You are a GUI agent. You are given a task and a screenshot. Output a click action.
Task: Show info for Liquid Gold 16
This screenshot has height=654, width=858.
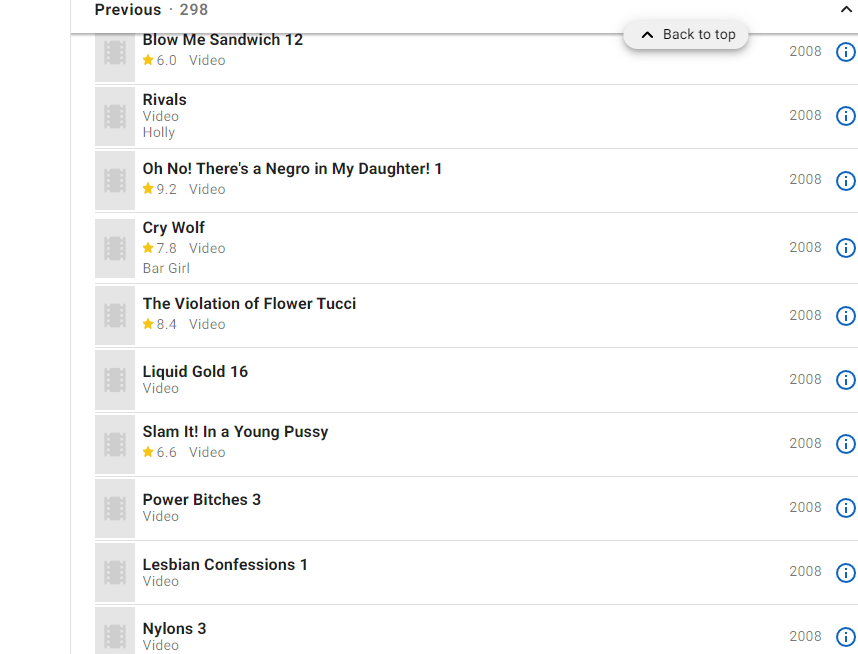[x=845, y=380]
